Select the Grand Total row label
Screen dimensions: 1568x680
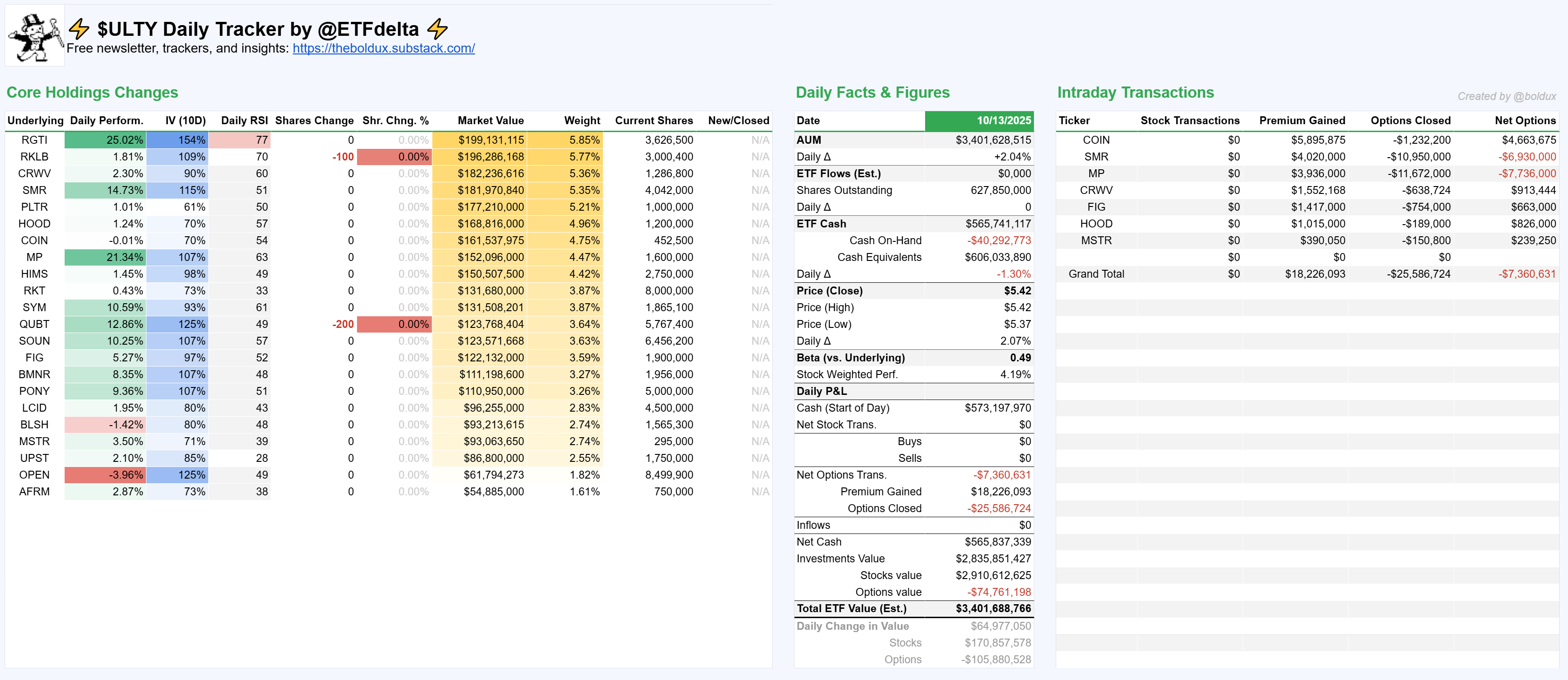point(1096,274)
